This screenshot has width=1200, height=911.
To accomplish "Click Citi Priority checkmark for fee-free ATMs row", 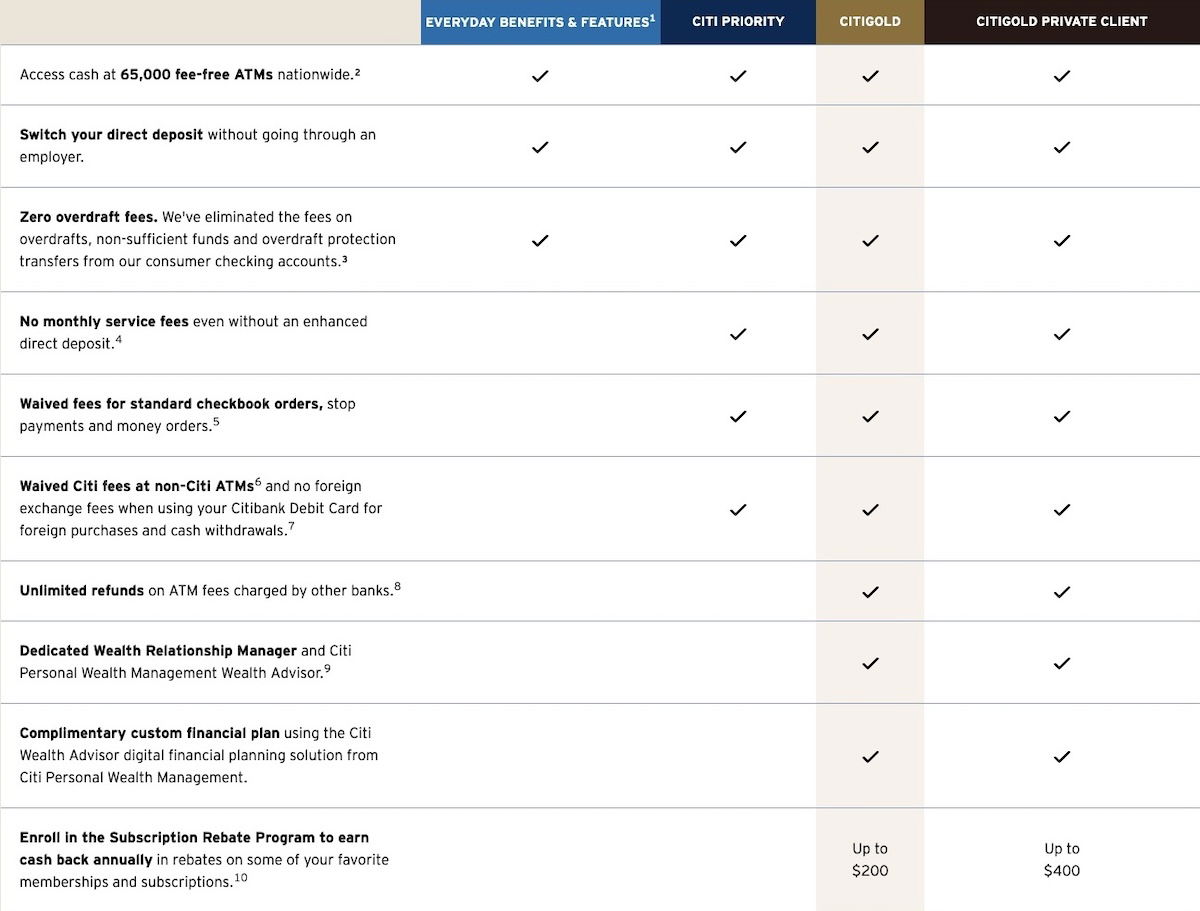I will click(738, 75).
